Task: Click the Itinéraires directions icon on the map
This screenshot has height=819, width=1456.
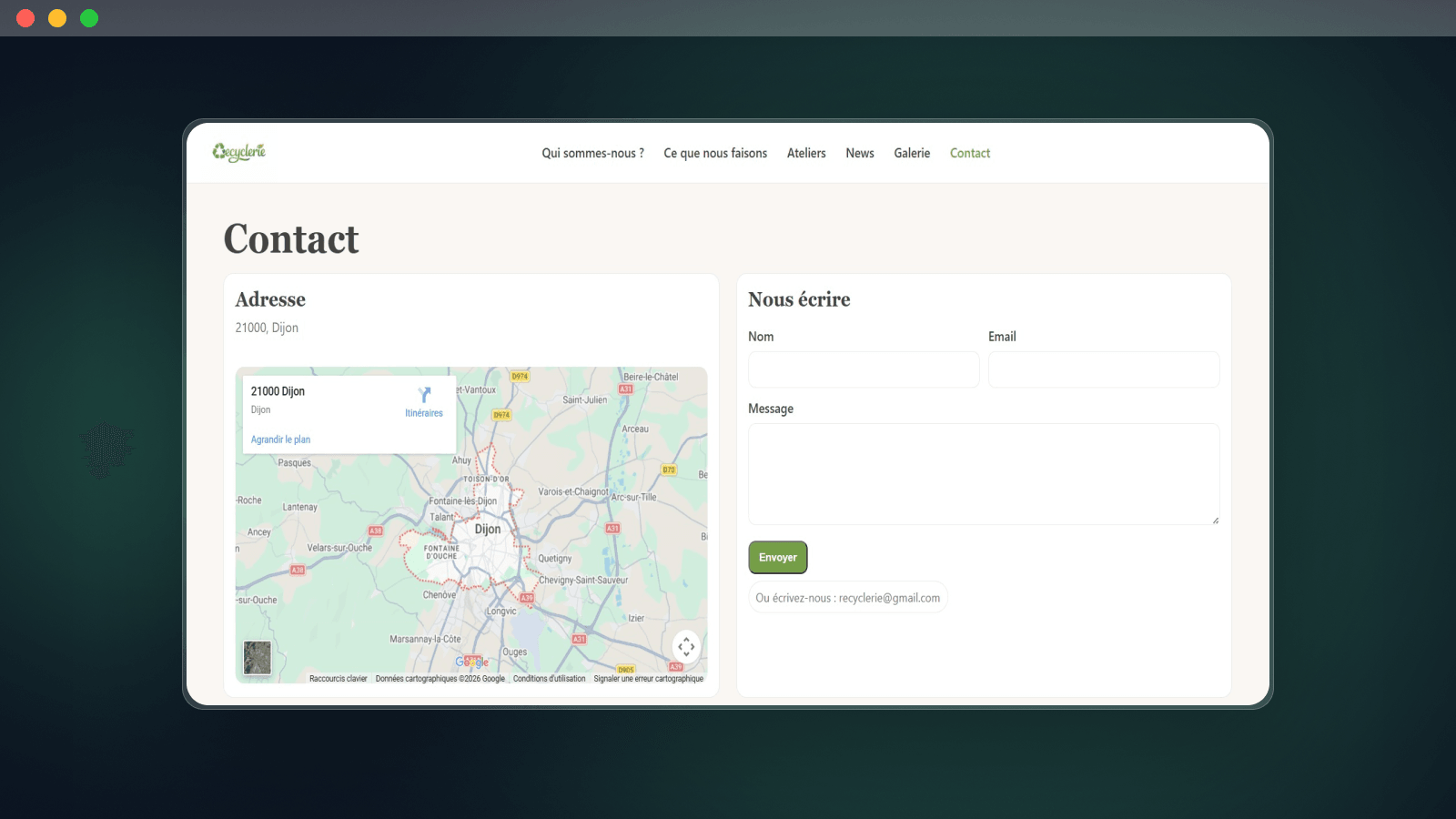Action: pyautogui.click(x=424, y=396)
